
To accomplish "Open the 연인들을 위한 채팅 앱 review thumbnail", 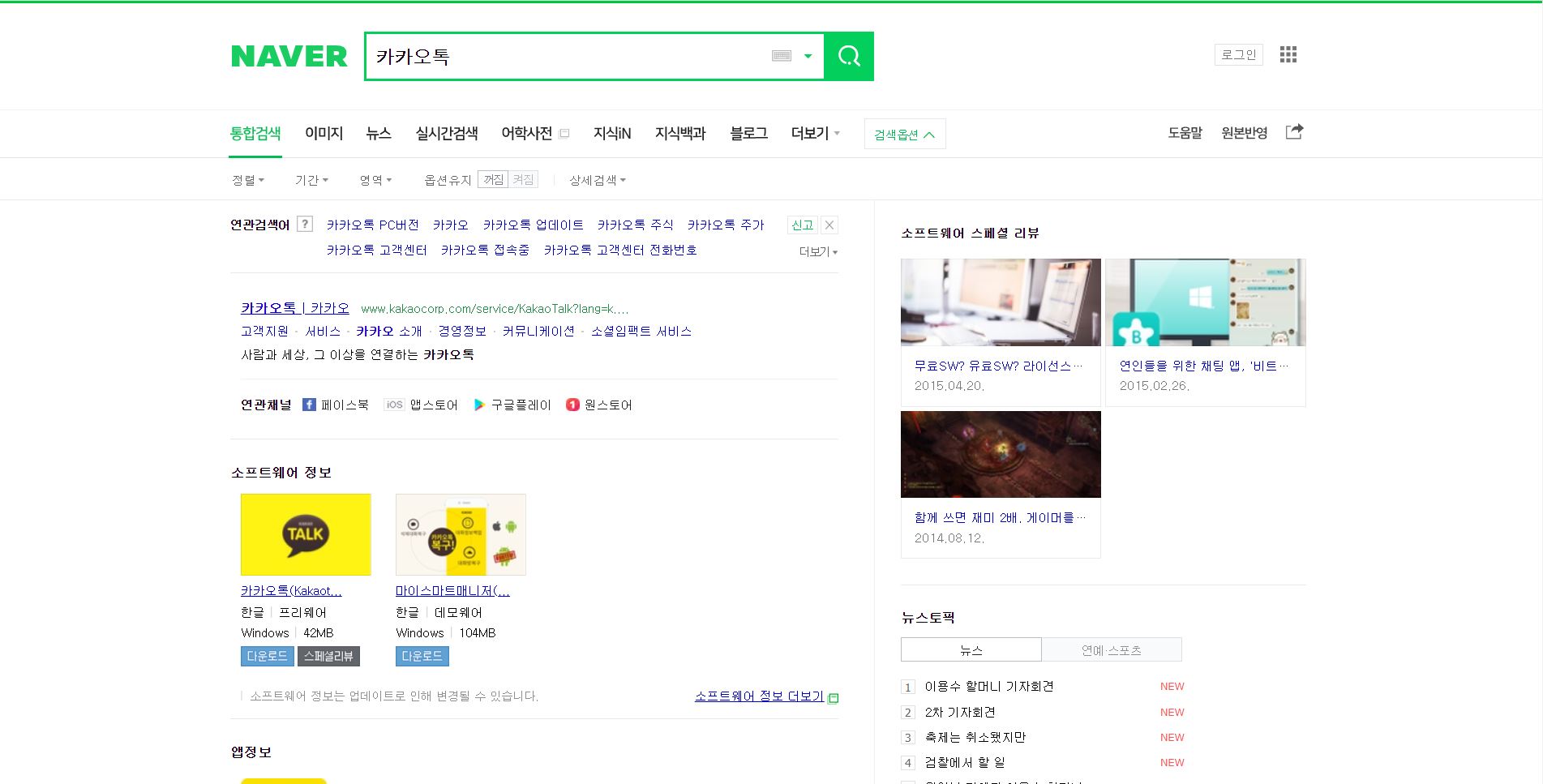I will [x=1206, y=302].
